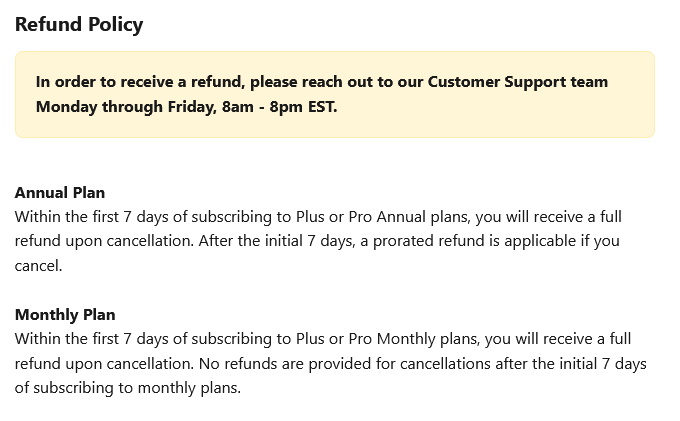Screen dimensions: 680x421
Task: Click the yellow Customer Support notice box
Action: (335, 95)
